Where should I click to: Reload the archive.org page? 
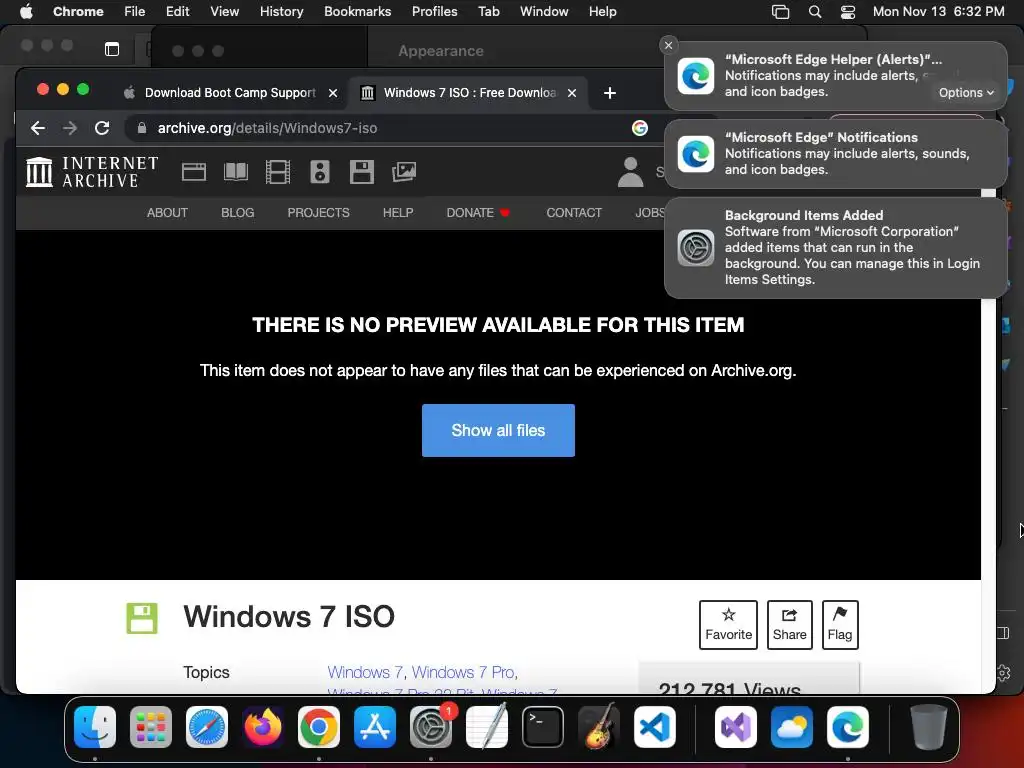102,128
